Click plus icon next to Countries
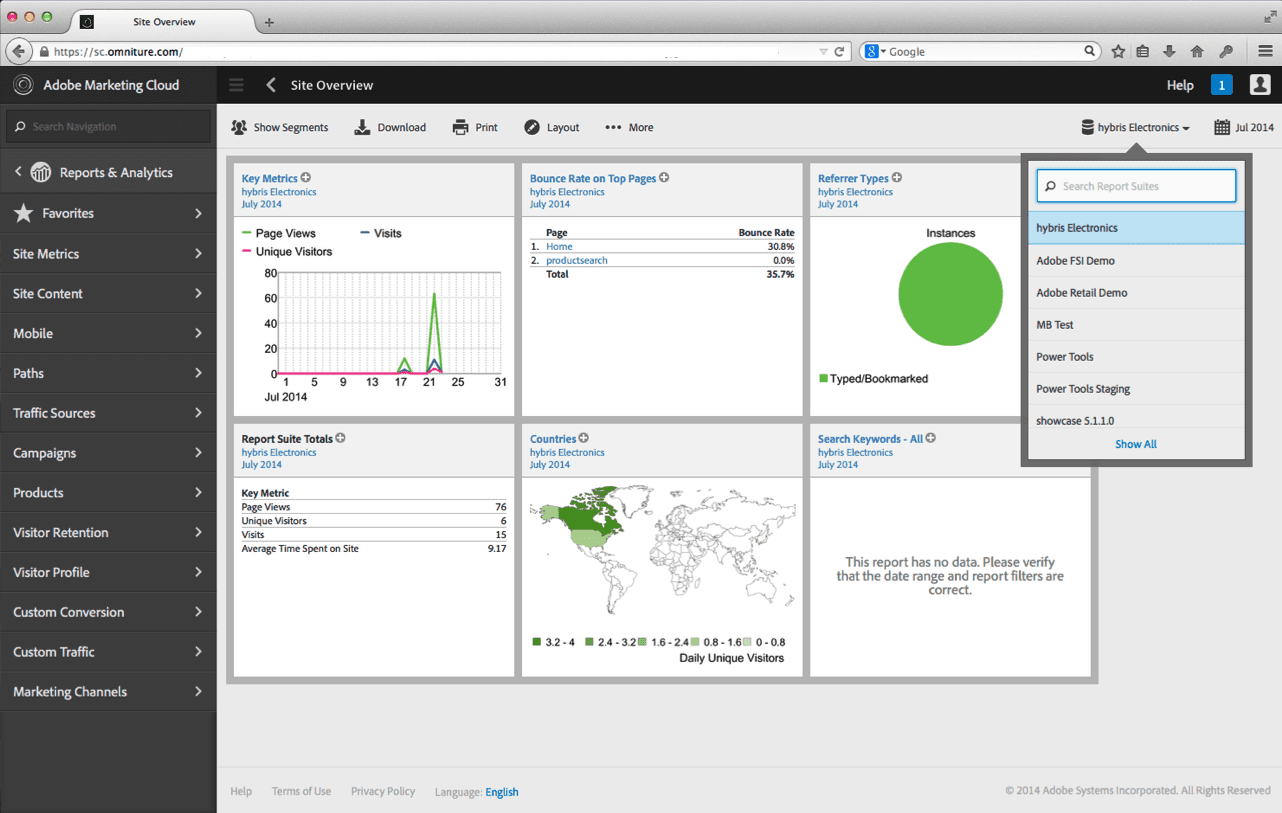Image resolution: width=1282 pixels, height=813 pixels. click(x=584, y=438)
